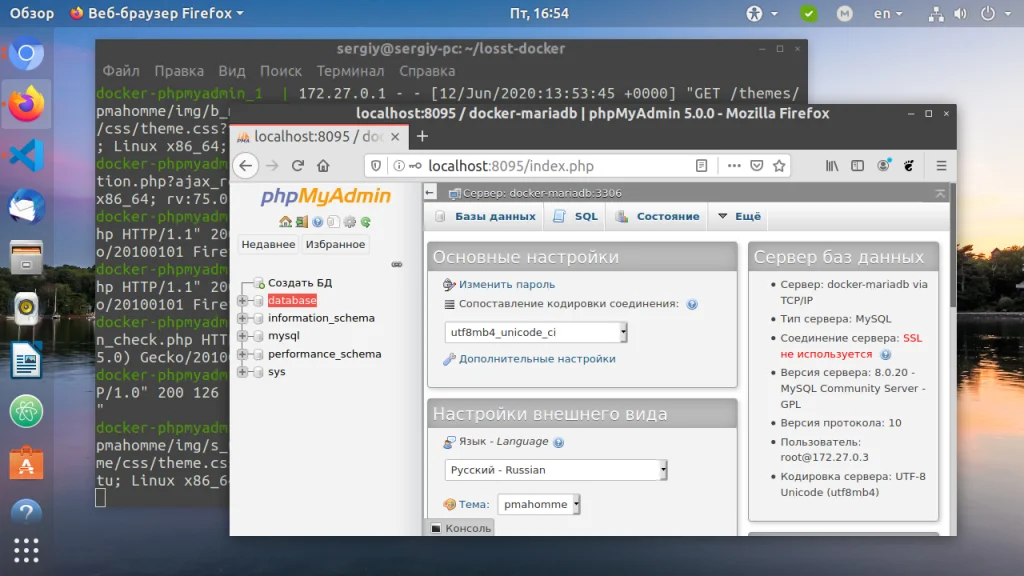The height and width of the screenshot is (576, 1024).
Task: Click page vertical scrollbar in Firefox
Action: tap(953, 246)
